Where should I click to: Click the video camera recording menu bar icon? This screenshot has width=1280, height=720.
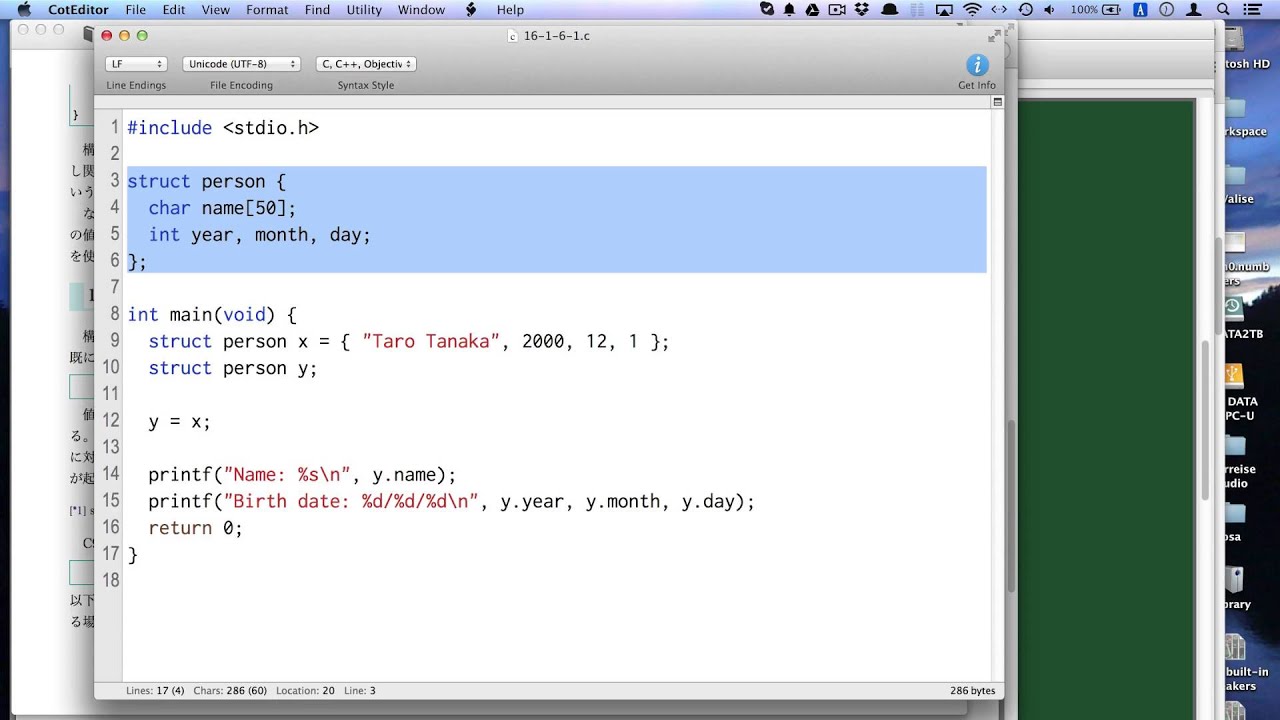pyautogui.click(x=837, y=9)
